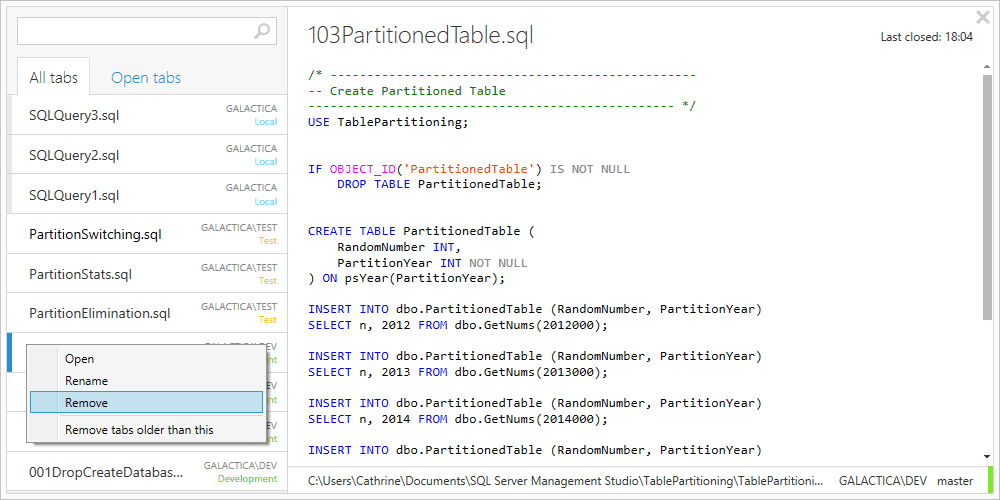Image resolution: width=1000 pixels, height=500 pixels.
Task: Select the All tabs tab
Action: click(53, 77)
